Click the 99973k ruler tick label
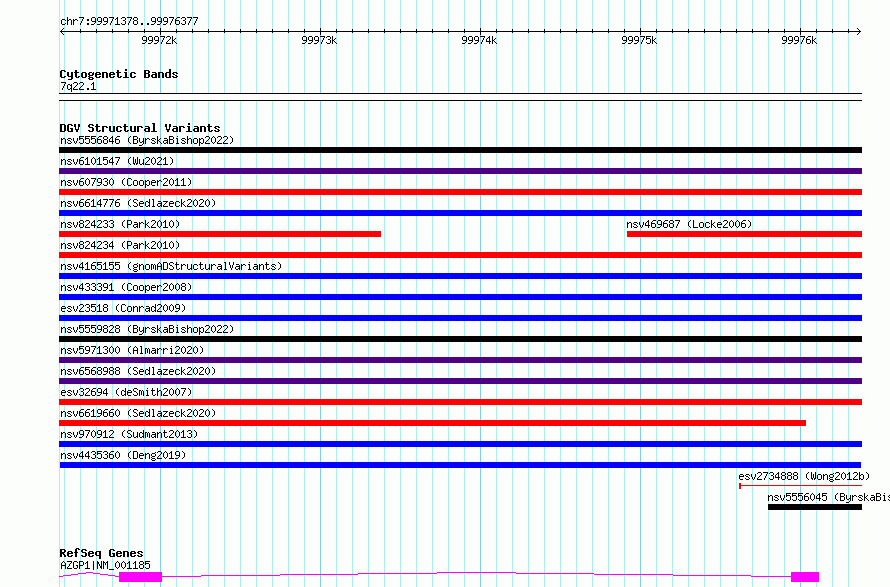Viewport: 890px width, 587px height. (x=319, y=40)
